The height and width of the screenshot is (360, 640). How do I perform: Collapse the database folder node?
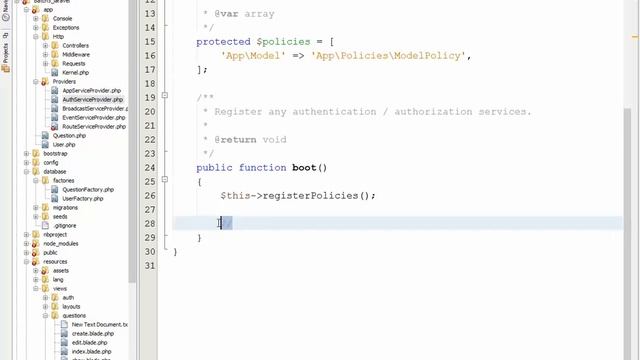click(x=27, y=171)
